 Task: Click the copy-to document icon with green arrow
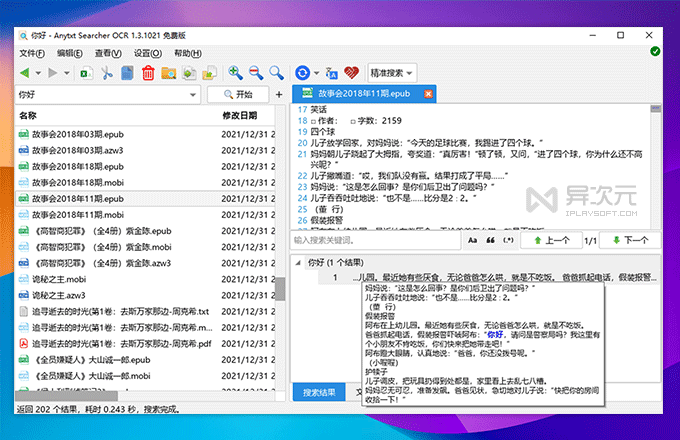tap(189, 73)
